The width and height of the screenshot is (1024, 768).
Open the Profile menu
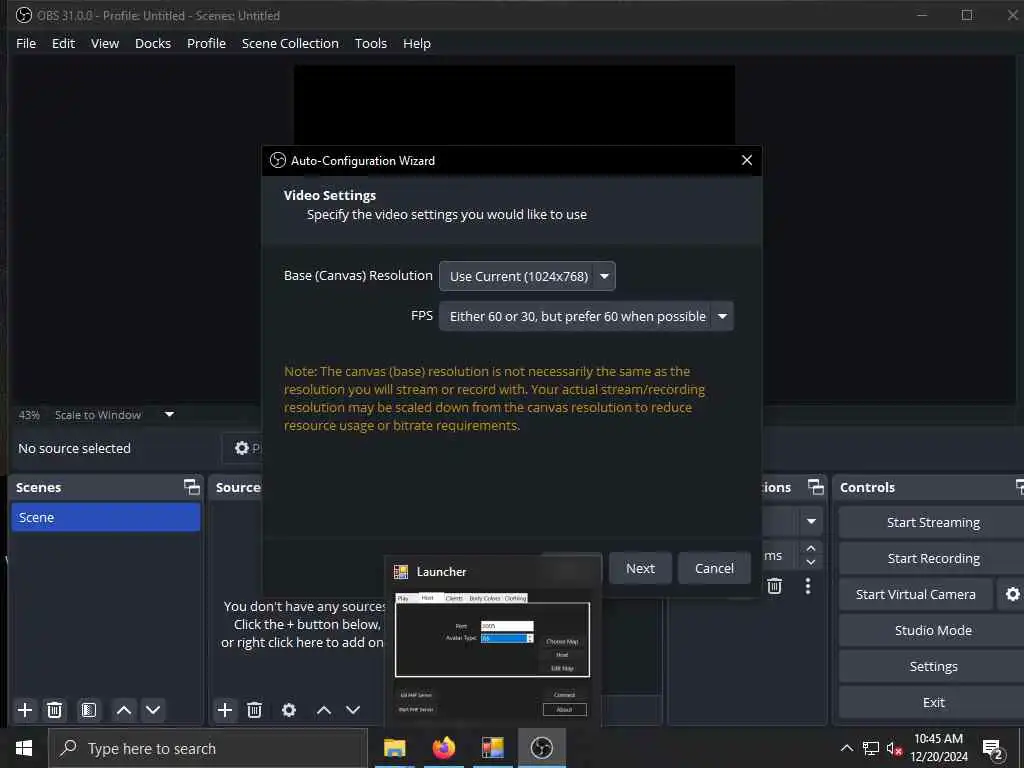[x=206, y=43]
